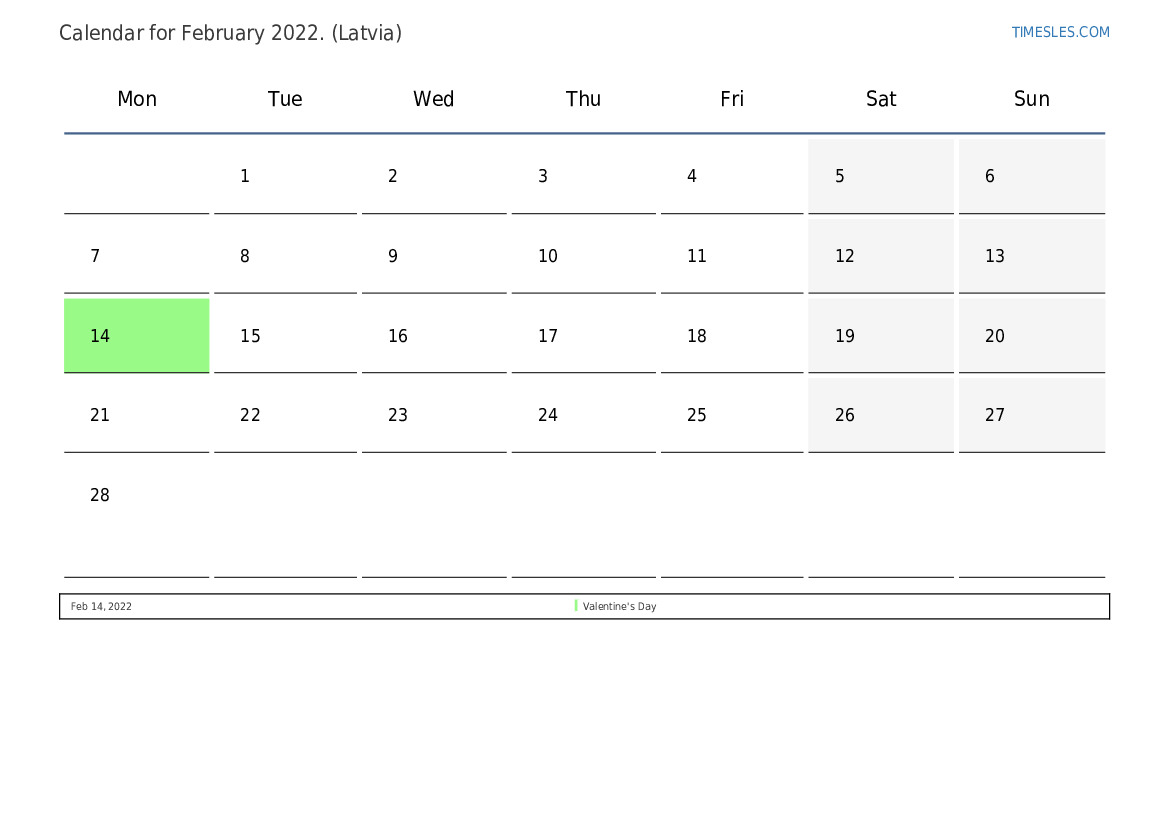
Task: Click Sunday the 6th cell
Action: click(1031, 177)
